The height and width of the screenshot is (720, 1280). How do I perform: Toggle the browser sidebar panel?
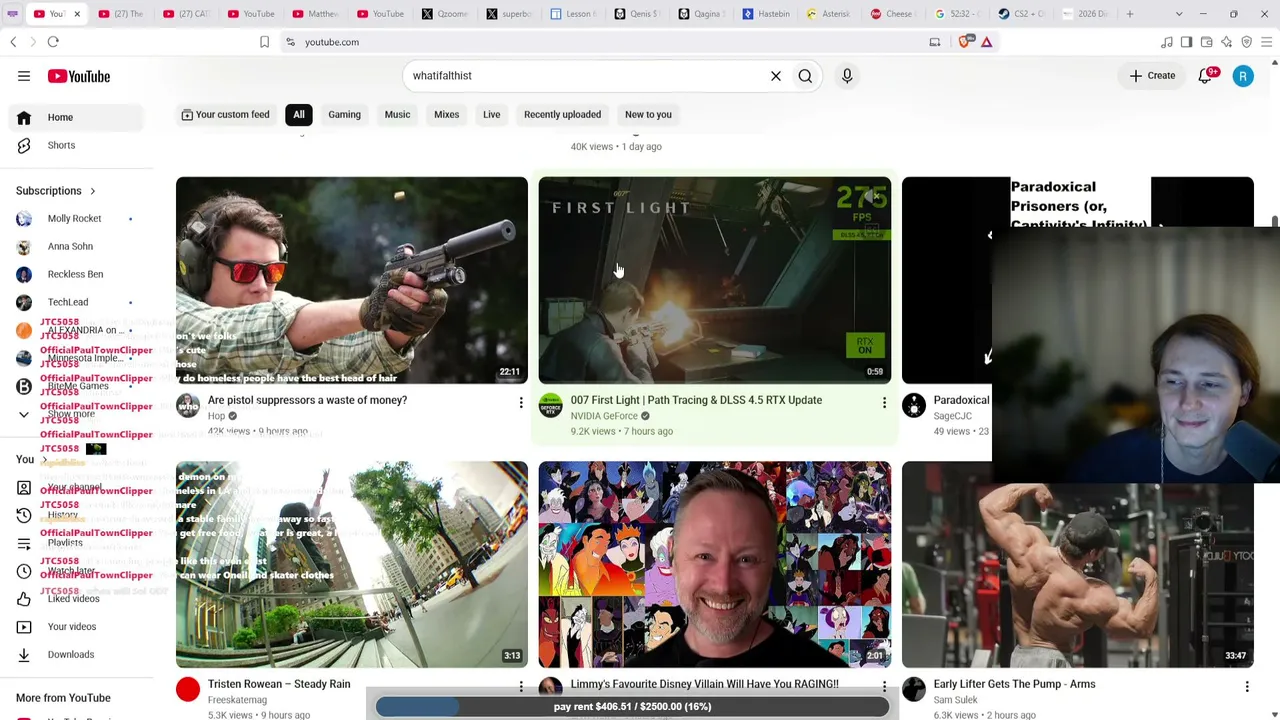1186,42
